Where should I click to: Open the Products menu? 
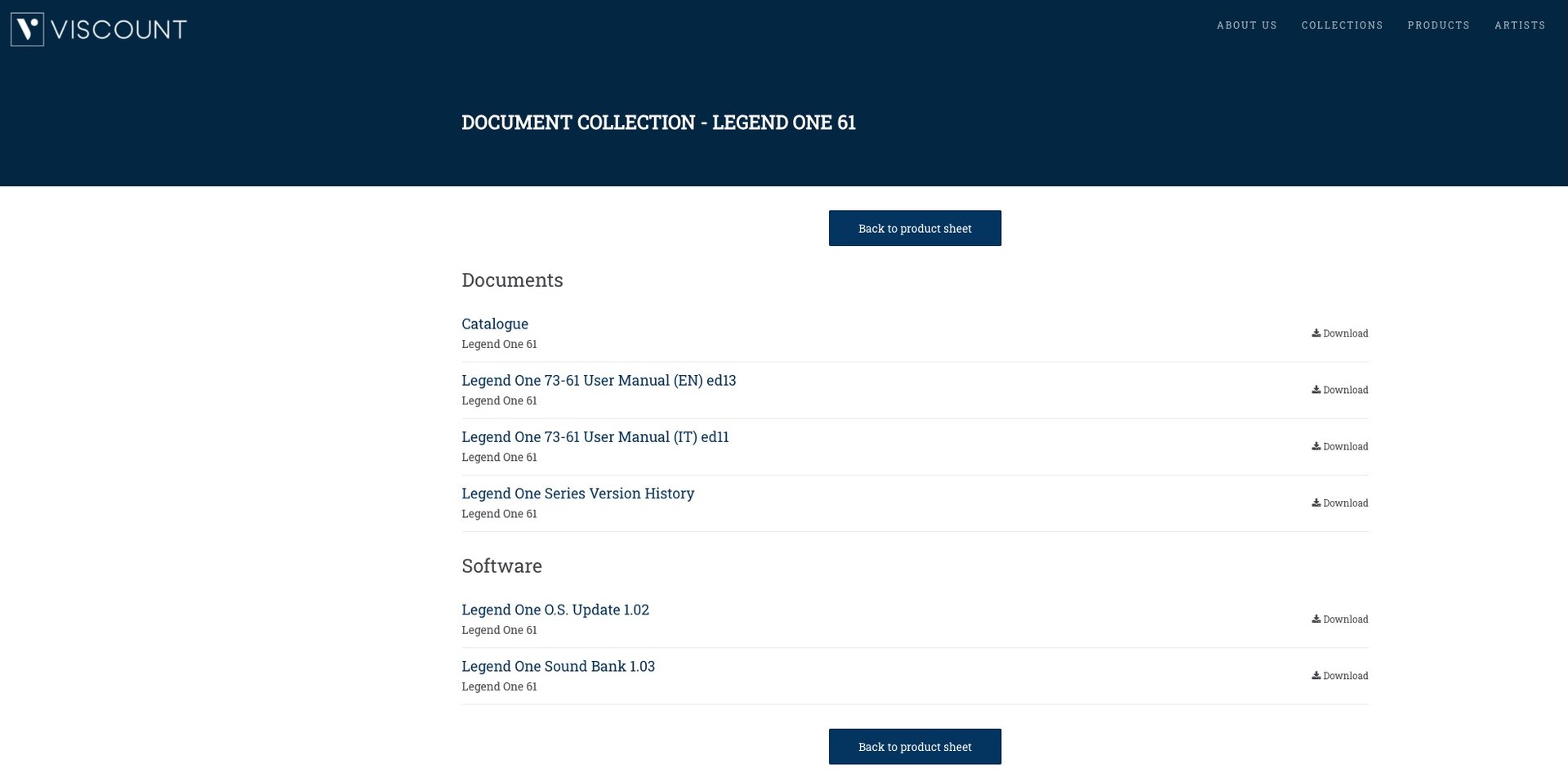point(1438,25)
